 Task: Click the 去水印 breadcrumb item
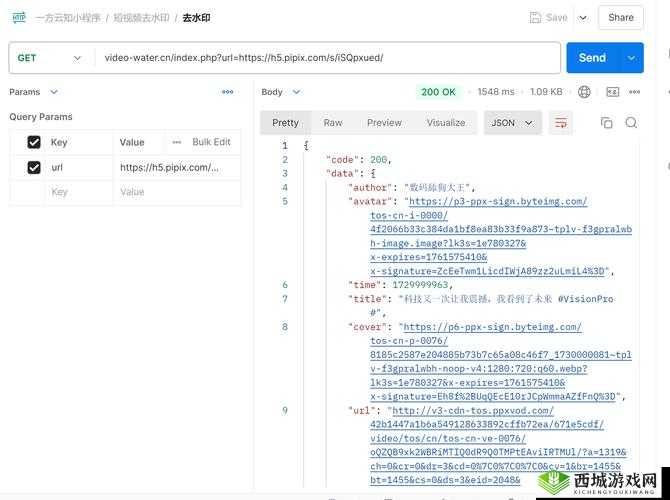[x=196, y=18]
